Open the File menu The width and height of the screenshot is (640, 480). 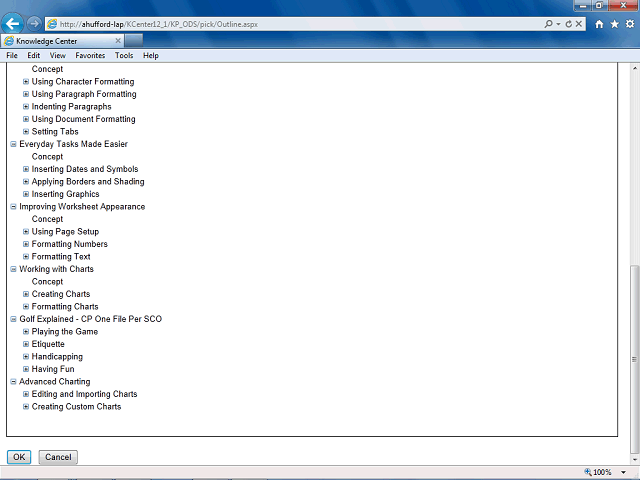pyautogui.click(x=12, y=56)
